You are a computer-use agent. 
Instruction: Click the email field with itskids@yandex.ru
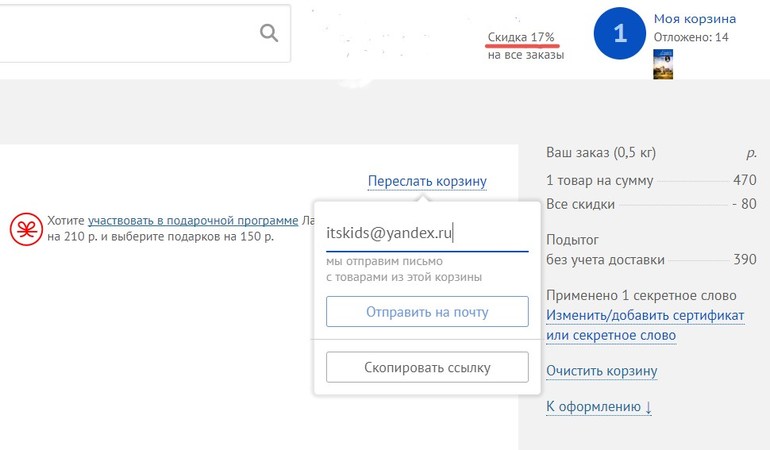point(420,232)
